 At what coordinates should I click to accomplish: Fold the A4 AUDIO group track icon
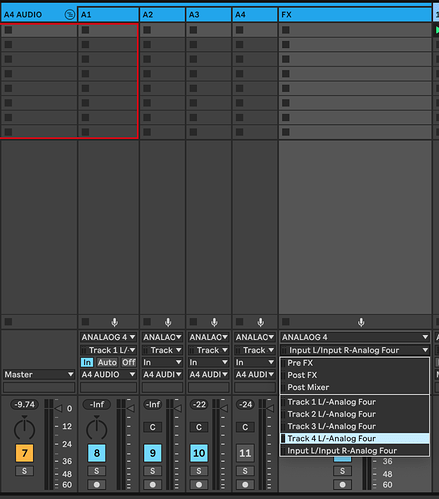pos(70,15)
